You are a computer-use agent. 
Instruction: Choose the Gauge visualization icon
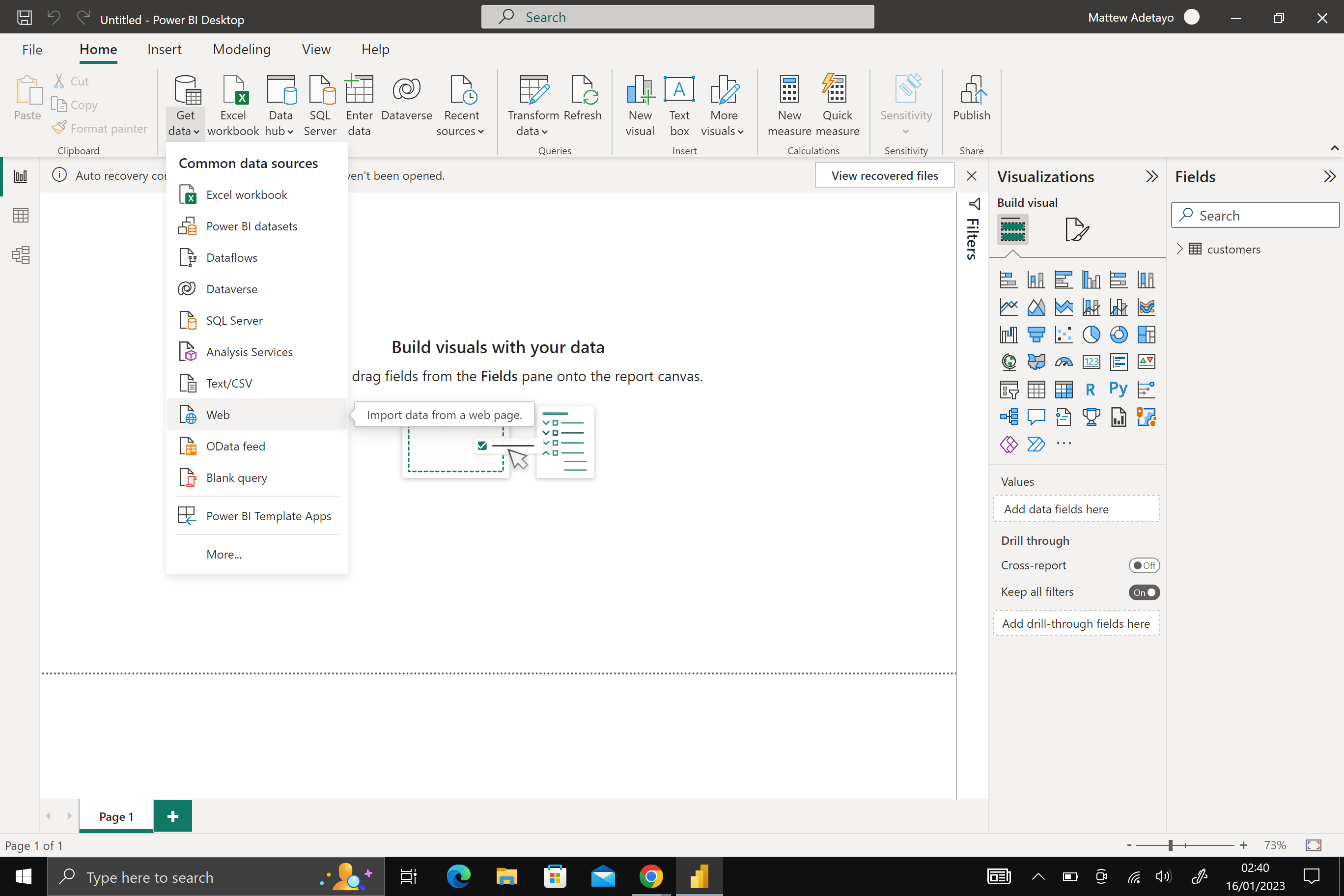[1064, 362]
